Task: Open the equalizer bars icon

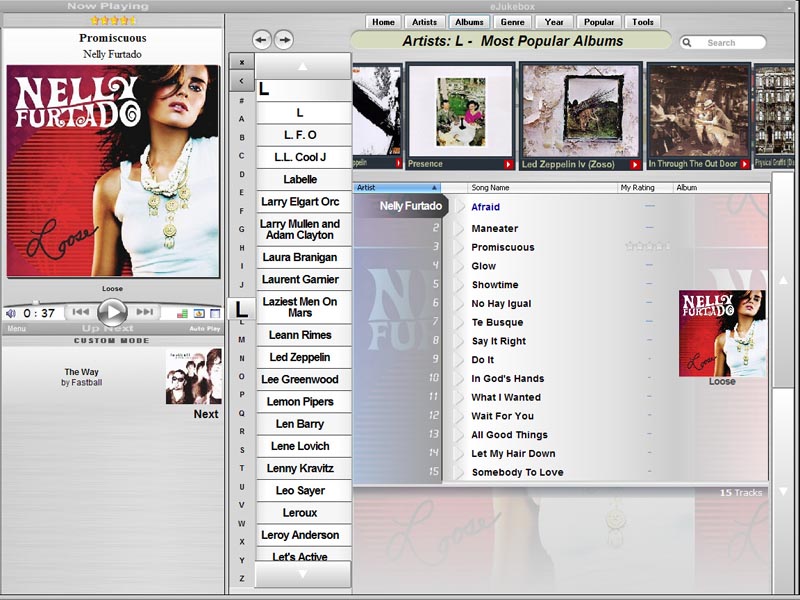Action: click(x=182, y=313)
